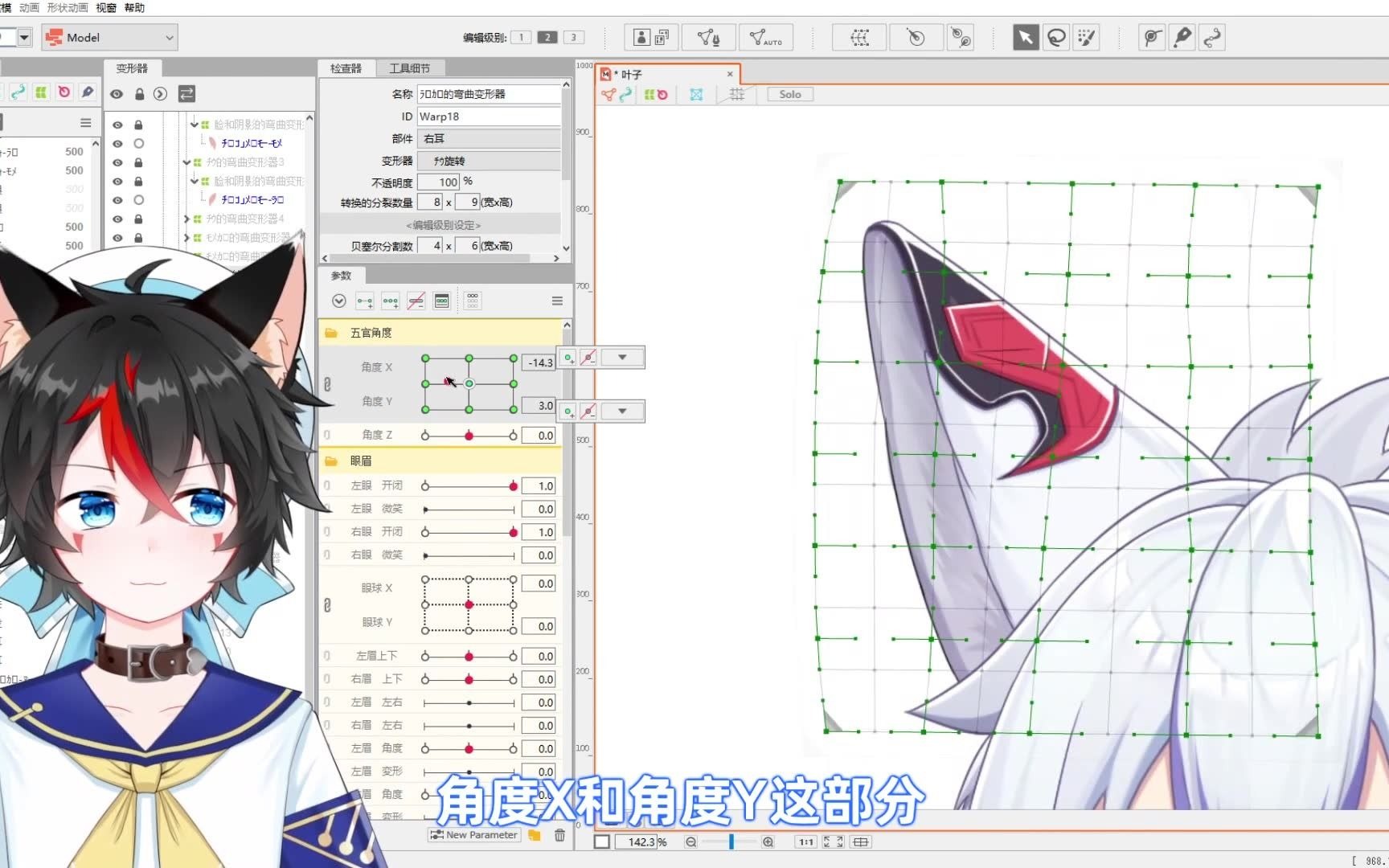
Task: Toggle the Solo view button
Action: coord(789,94)
